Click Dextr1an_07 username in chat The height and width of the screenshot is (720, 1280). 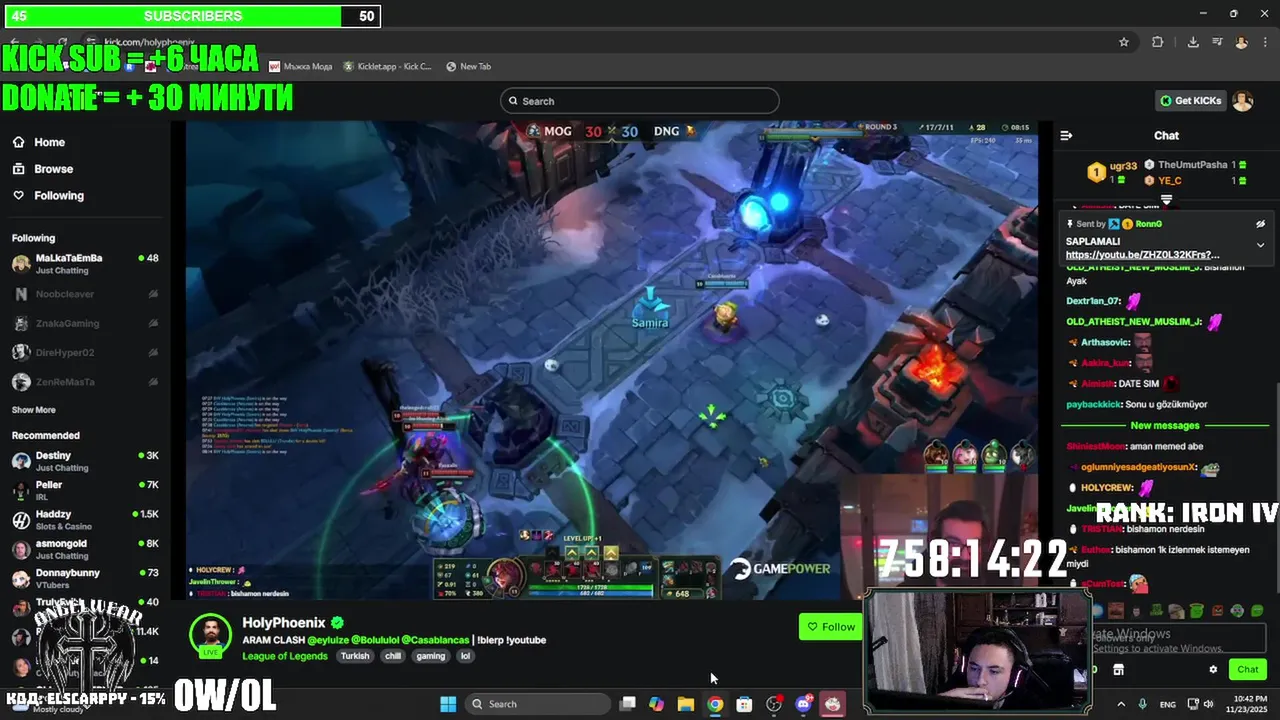[x=1092, y=300]
